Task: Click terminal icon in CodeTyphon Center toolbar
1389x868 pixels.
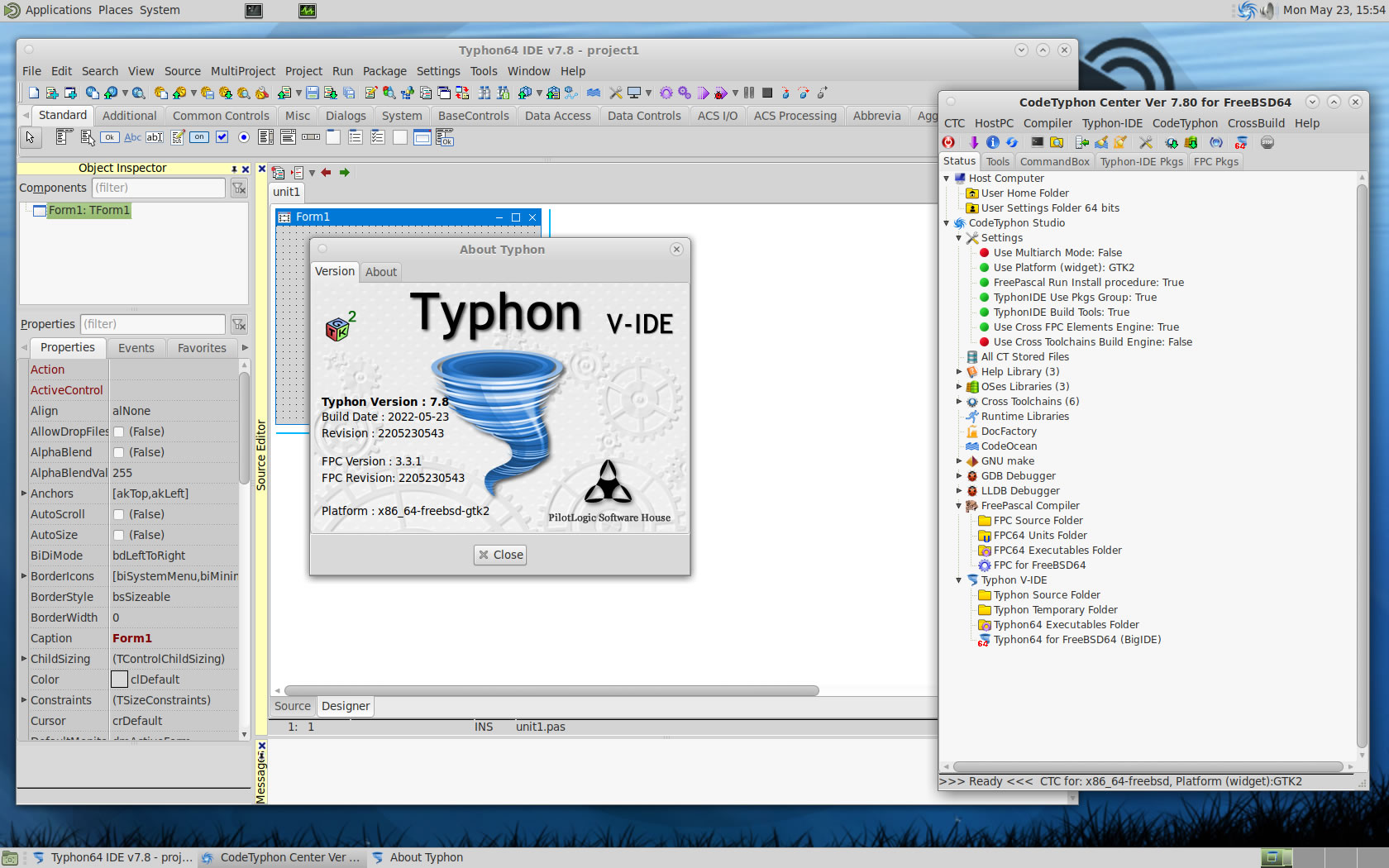Action: click(1038, 142)
